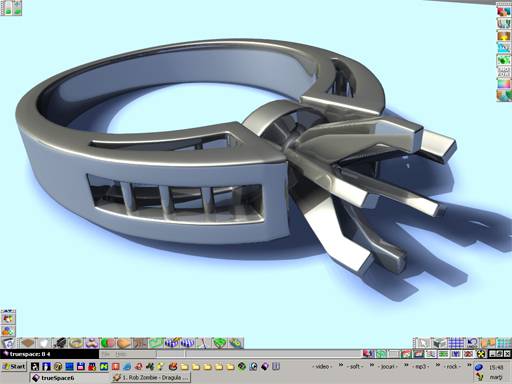Select the white polyhedron tool icon
This screenshot has width=512, height=384.
point(44,343)
